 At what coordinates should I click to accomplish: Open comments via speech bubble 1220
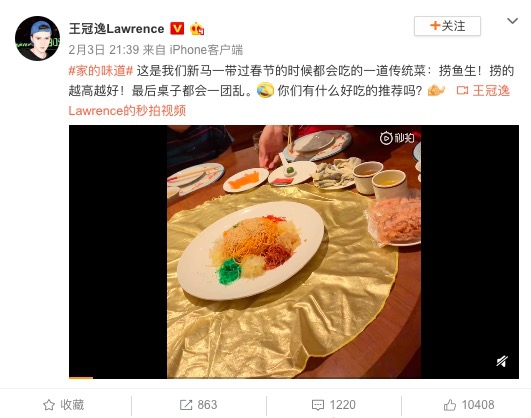[334, 405]
